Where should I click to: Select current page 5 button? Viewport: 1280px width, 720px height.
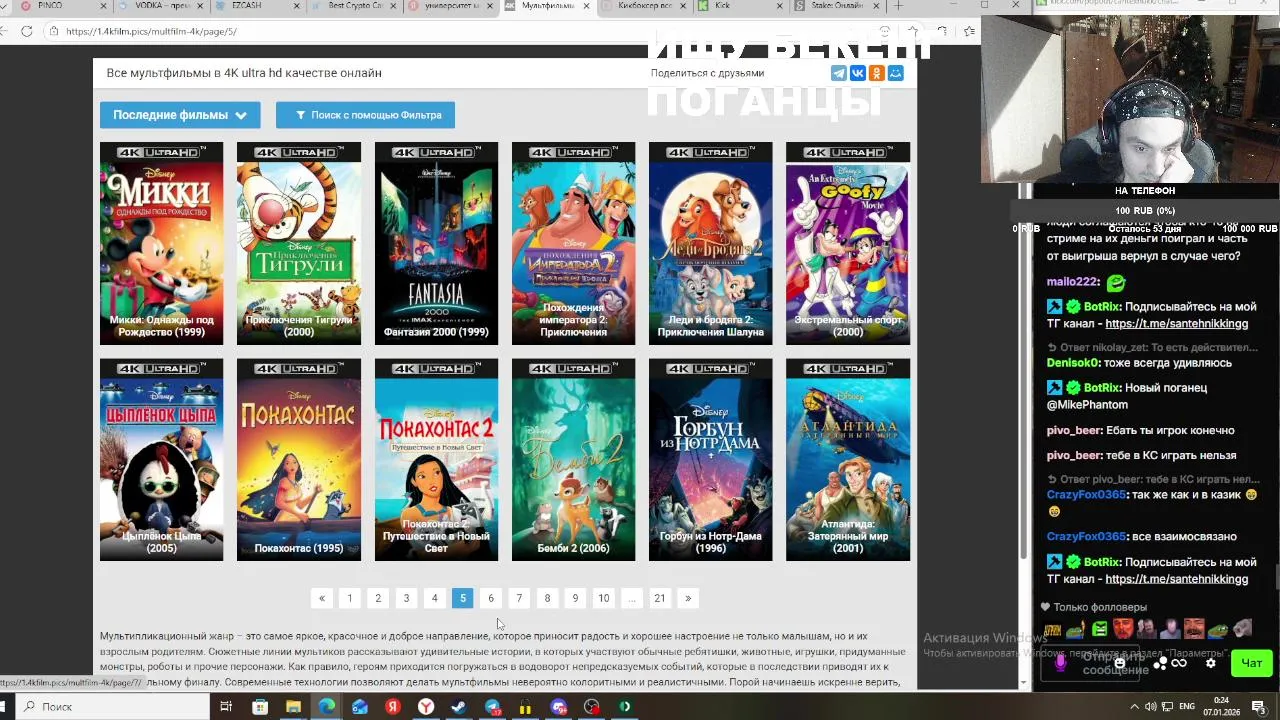pos(463,598)
